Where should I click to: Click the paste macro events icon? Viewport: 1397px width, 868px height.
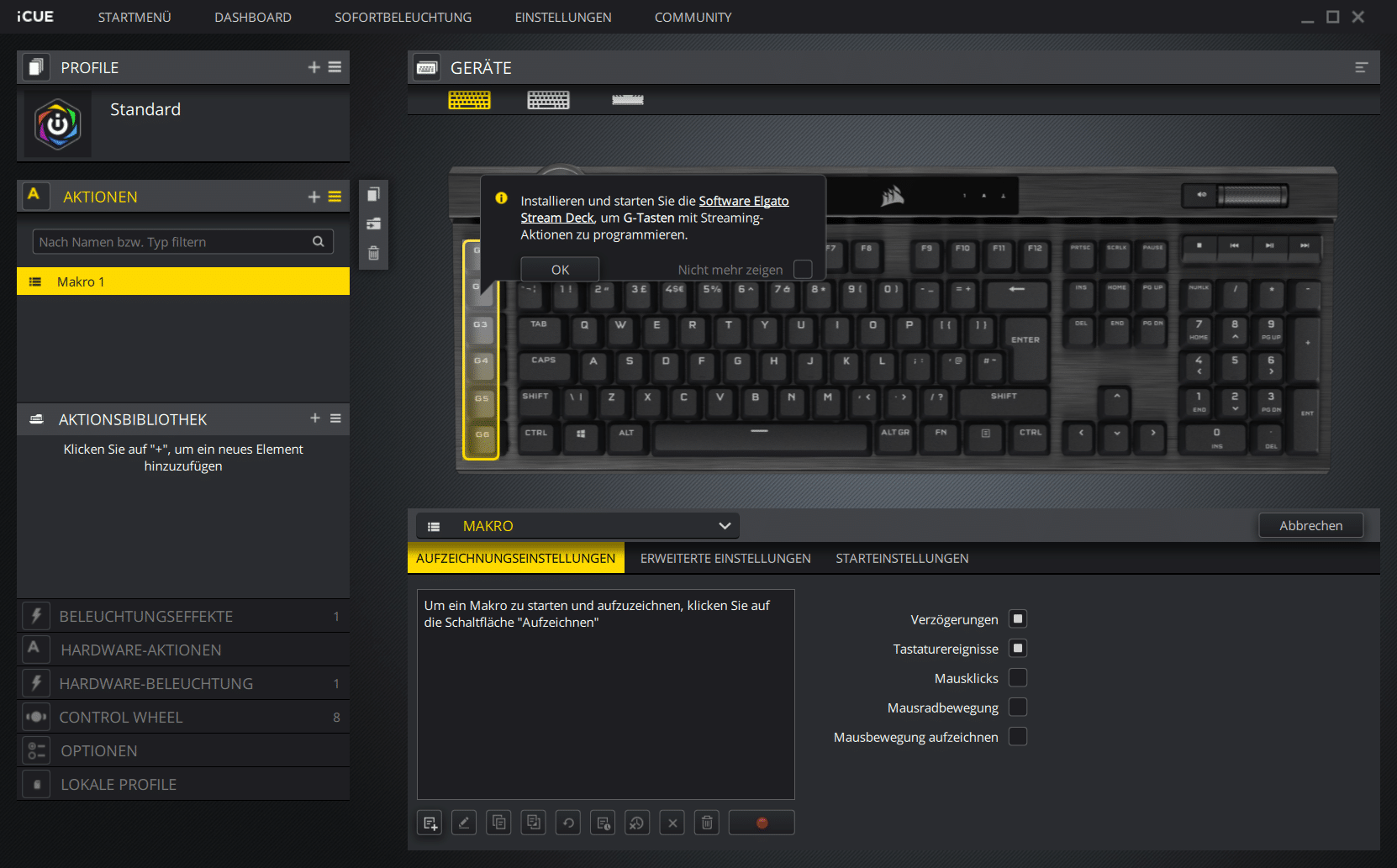[533, 823]
